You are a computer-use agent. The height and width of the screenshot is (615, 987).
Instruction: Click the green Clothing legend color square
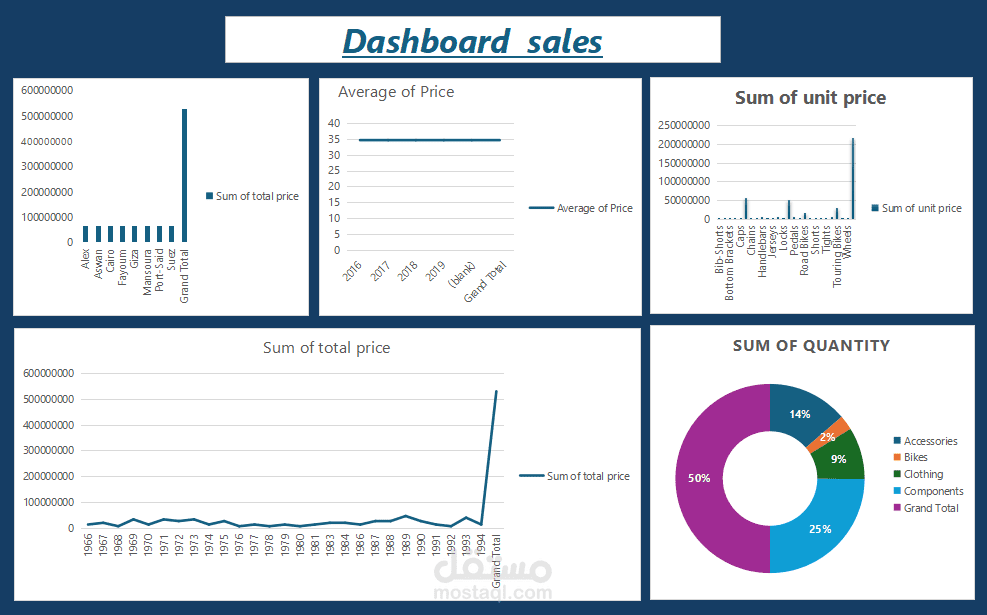(897, 474)
